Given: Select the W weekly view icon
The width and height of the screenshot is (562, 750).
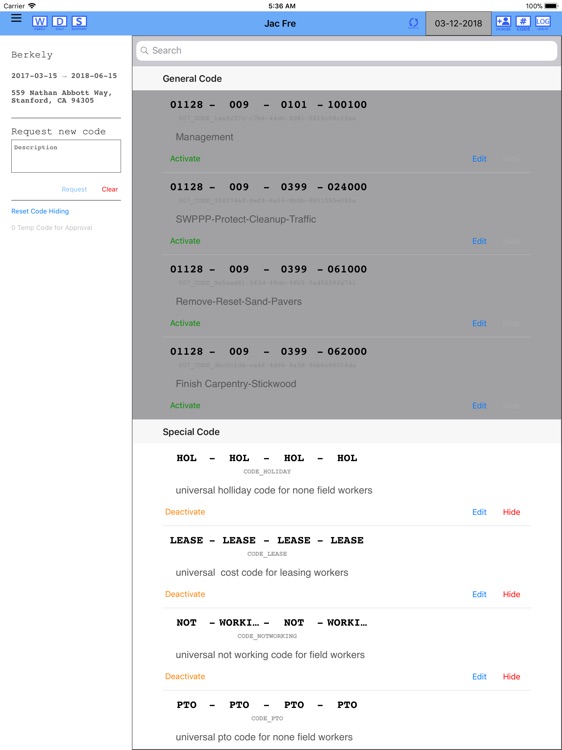Looking at the screenshot, I should pos(40,22).
